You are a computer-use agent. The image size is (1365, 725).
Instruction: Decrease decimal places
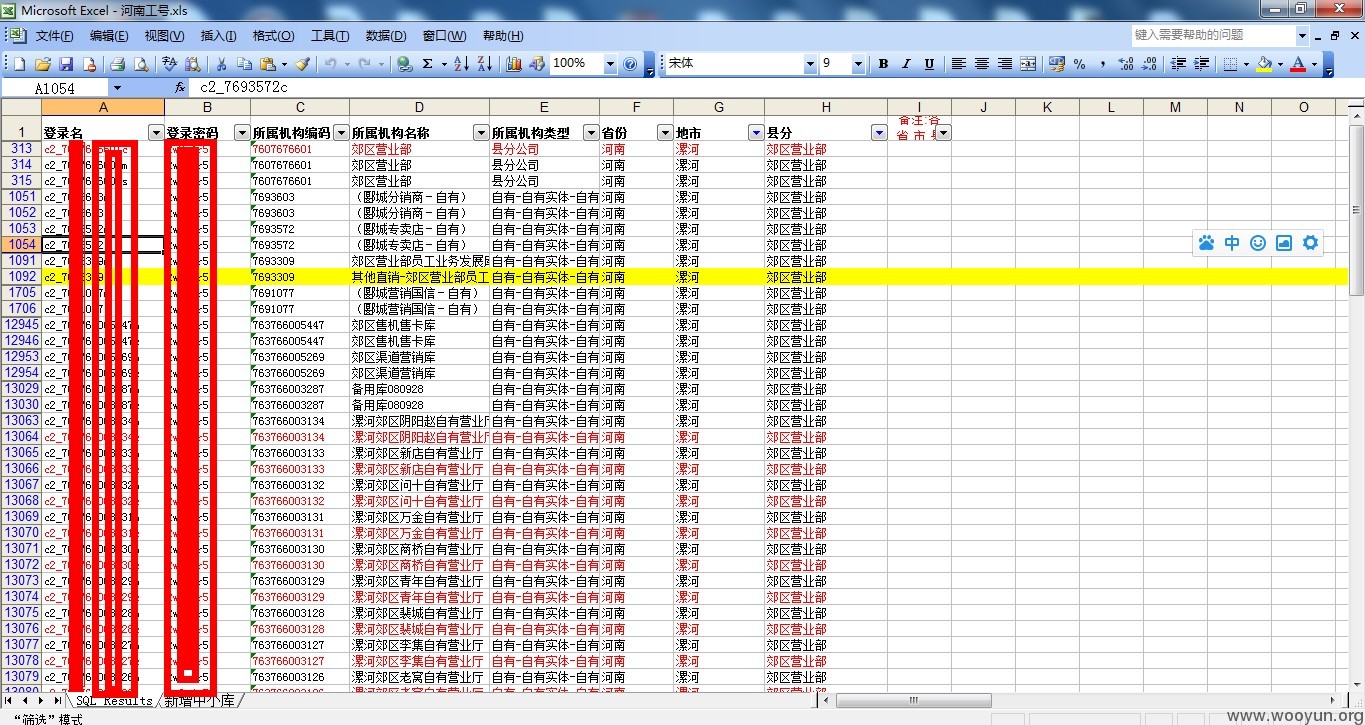(x=1149, y=64)
